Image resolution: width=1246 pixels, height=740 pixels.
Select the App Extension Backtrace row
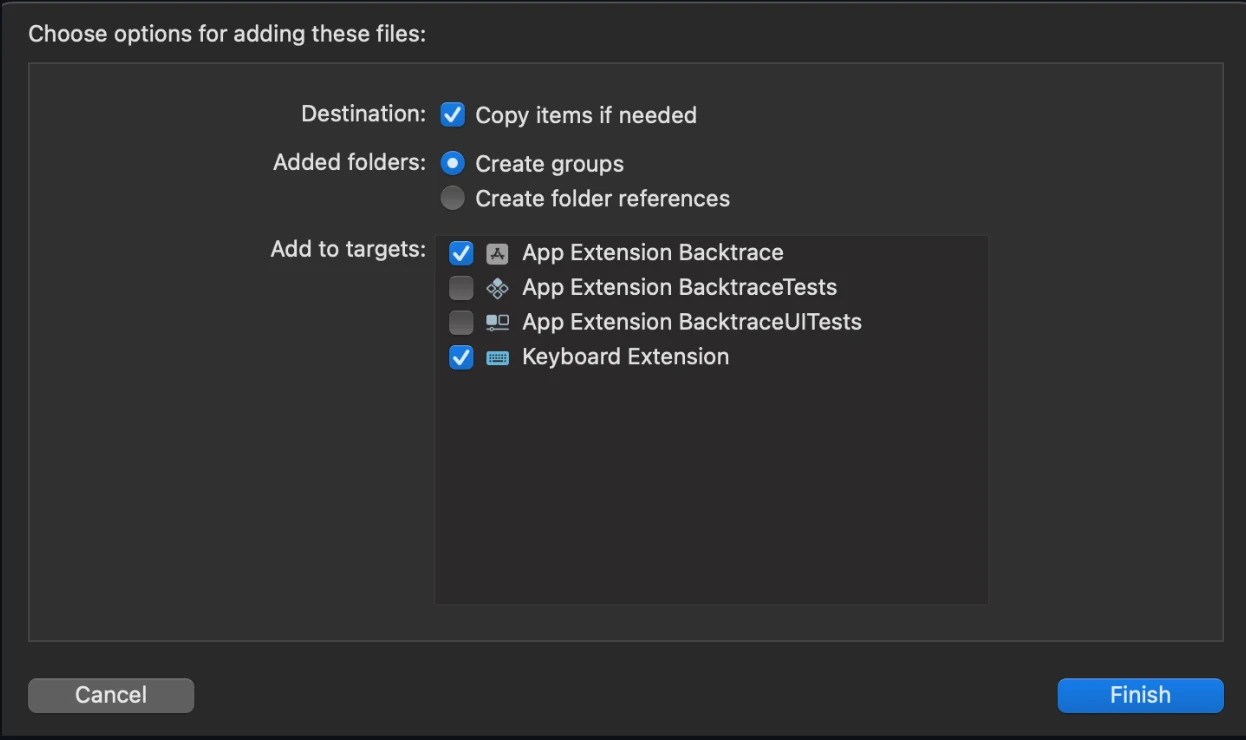pos(652,253)
